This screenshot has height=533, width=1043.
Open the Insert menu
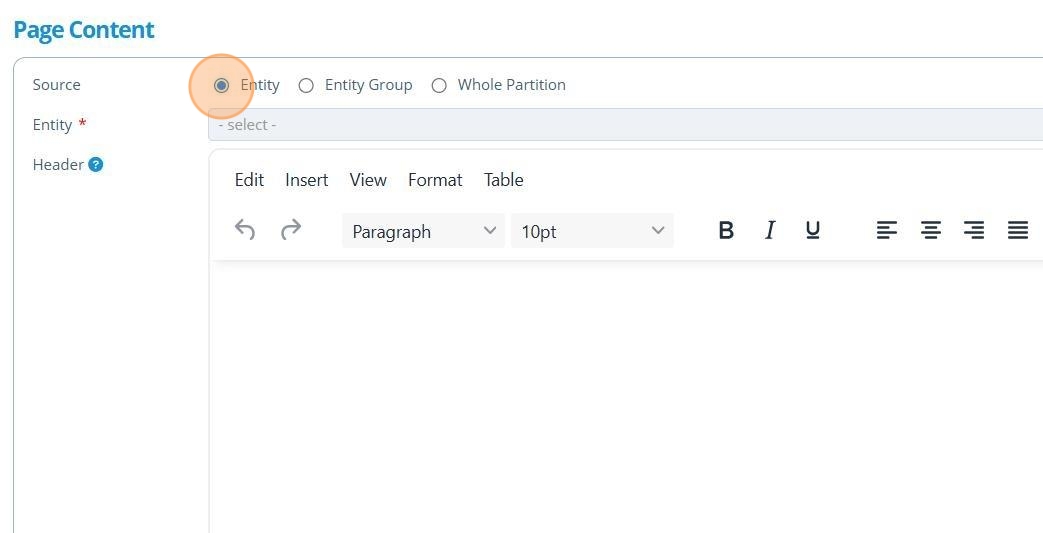[306, 180]
